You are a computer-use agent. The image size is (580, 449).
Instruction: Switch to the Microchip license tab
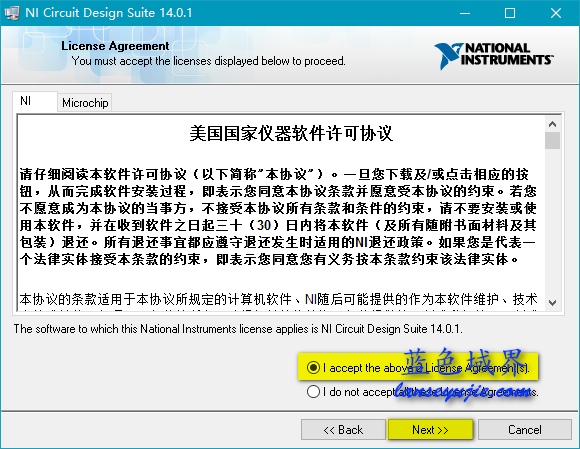click(x=85, y=103)
